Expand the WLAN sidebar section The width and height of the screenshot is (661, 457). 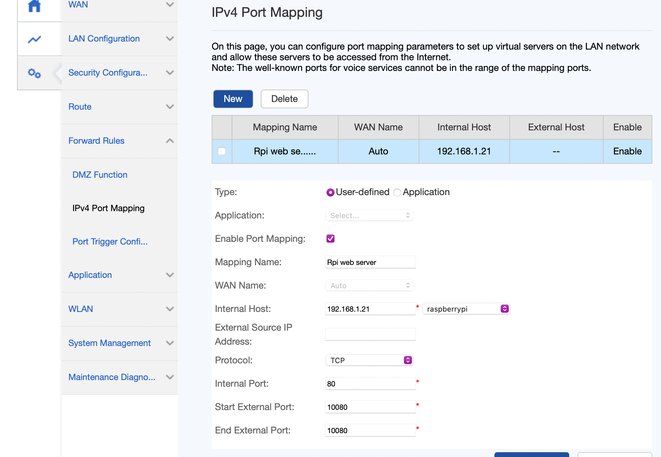tap(120, 309)
